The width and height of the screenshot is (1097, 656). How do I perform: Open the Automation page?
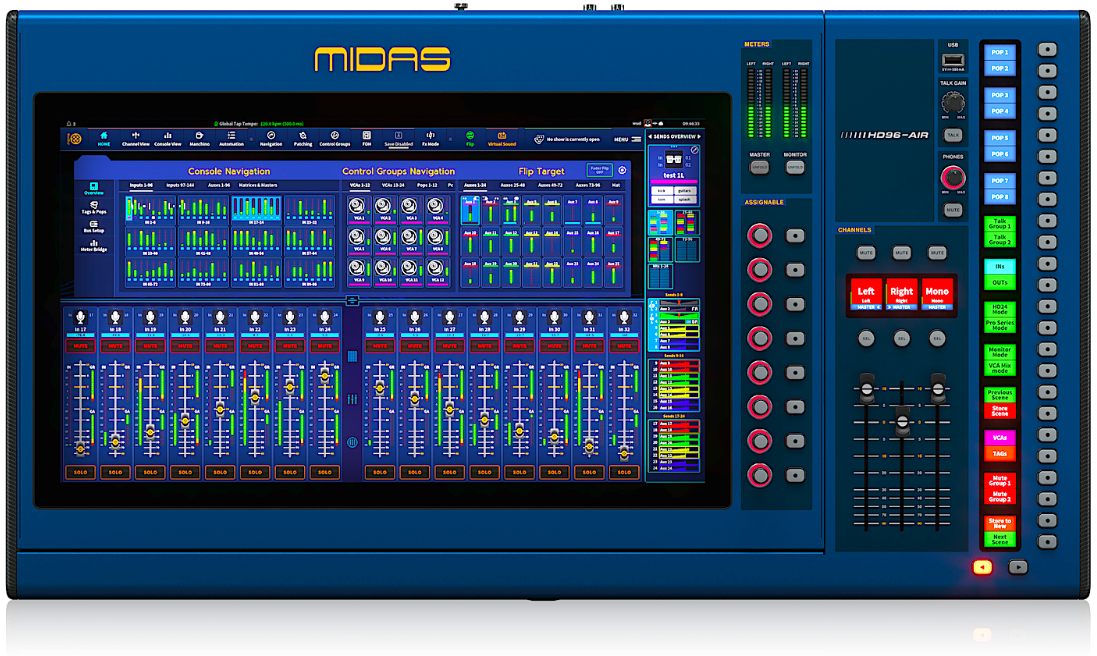231,140
